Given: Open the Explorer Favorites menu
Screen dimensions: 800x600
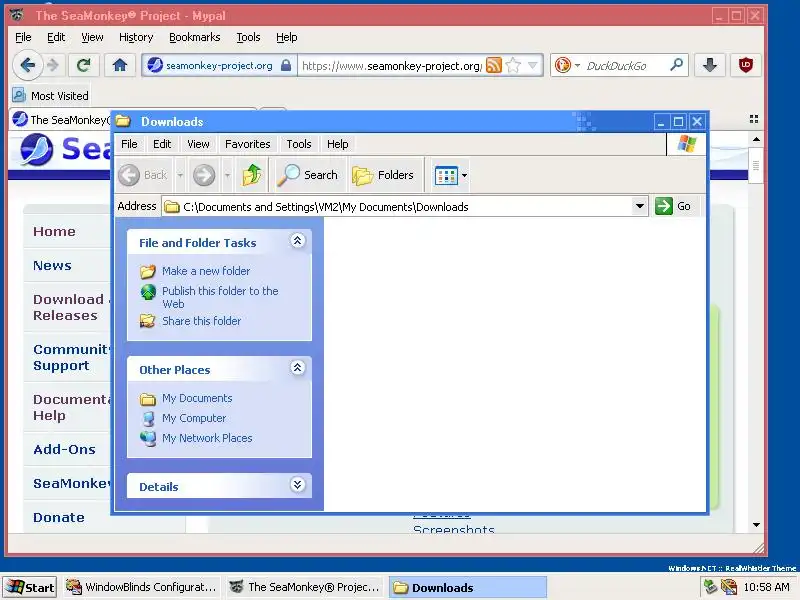Looking at the screenshot, I should 247,144.
